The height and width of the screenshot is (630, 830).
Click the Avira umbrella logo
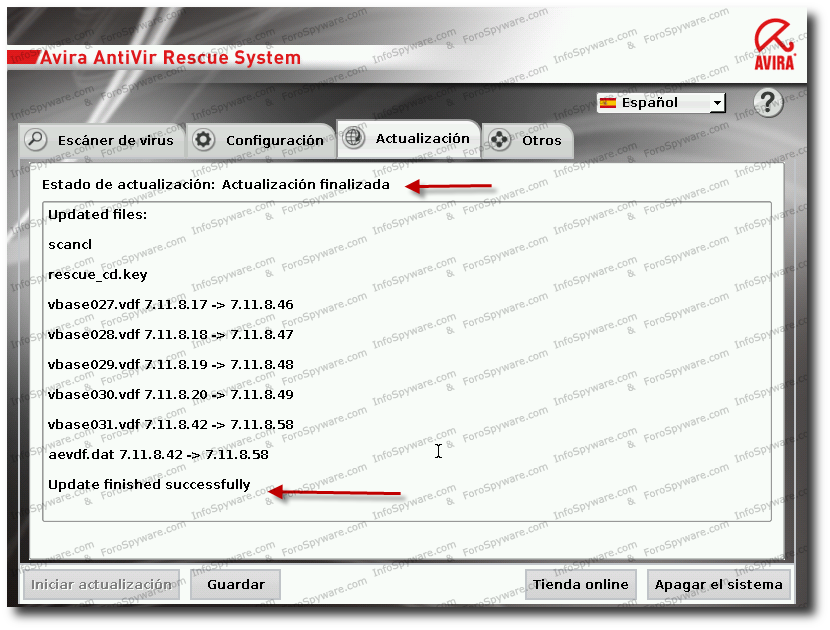774,44
